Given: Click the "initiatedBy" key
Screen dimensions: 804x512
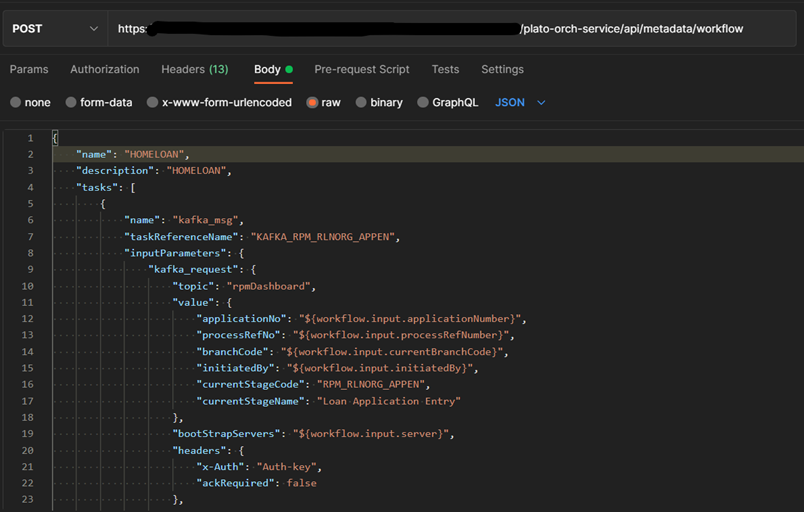Looking at the screenshot, I should tap(236, 368).
